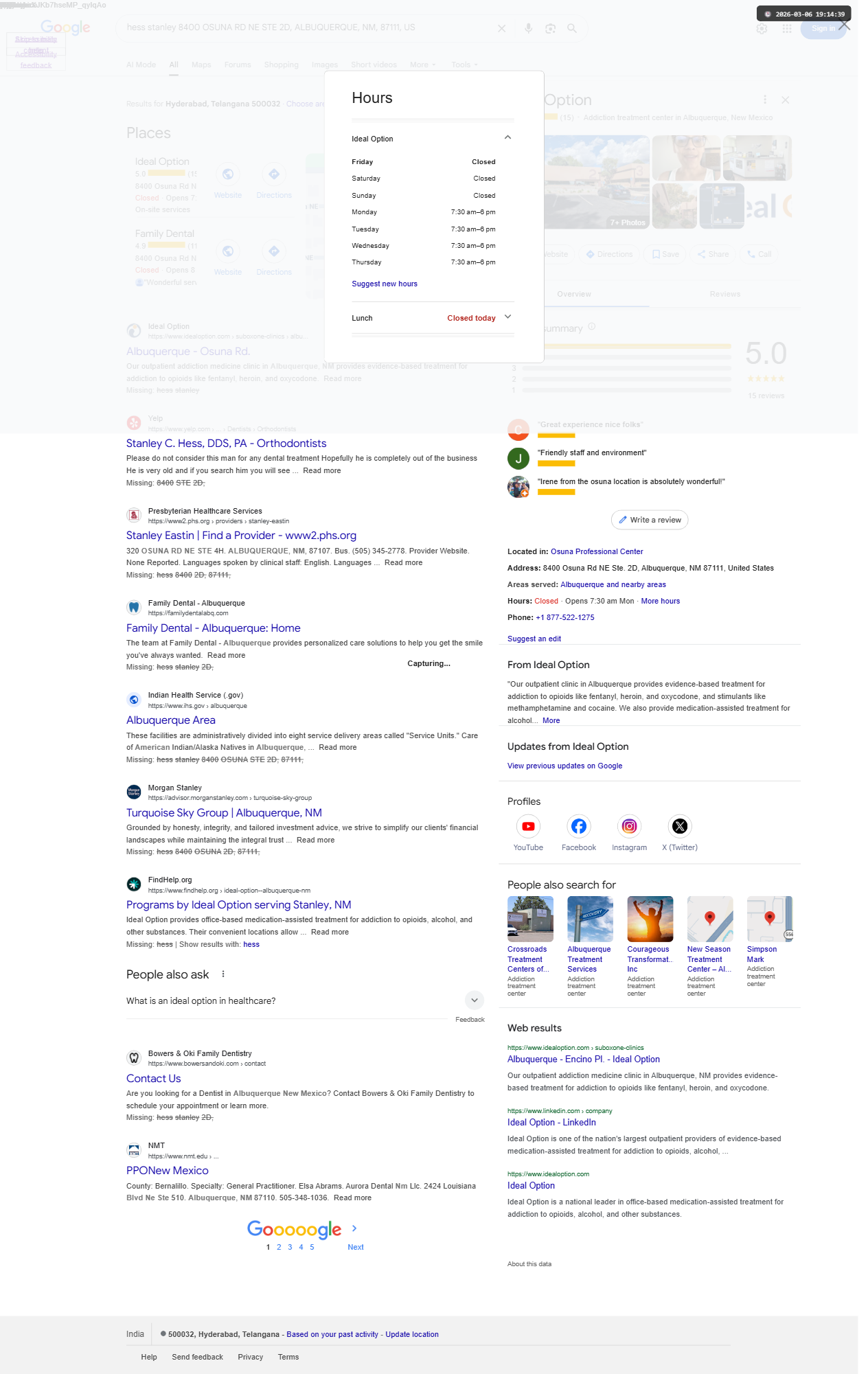Screen dimensions: 868x1374
Task: Open the Reviews tab in panel
Action: pyautogui.click(x=725, y=294)
